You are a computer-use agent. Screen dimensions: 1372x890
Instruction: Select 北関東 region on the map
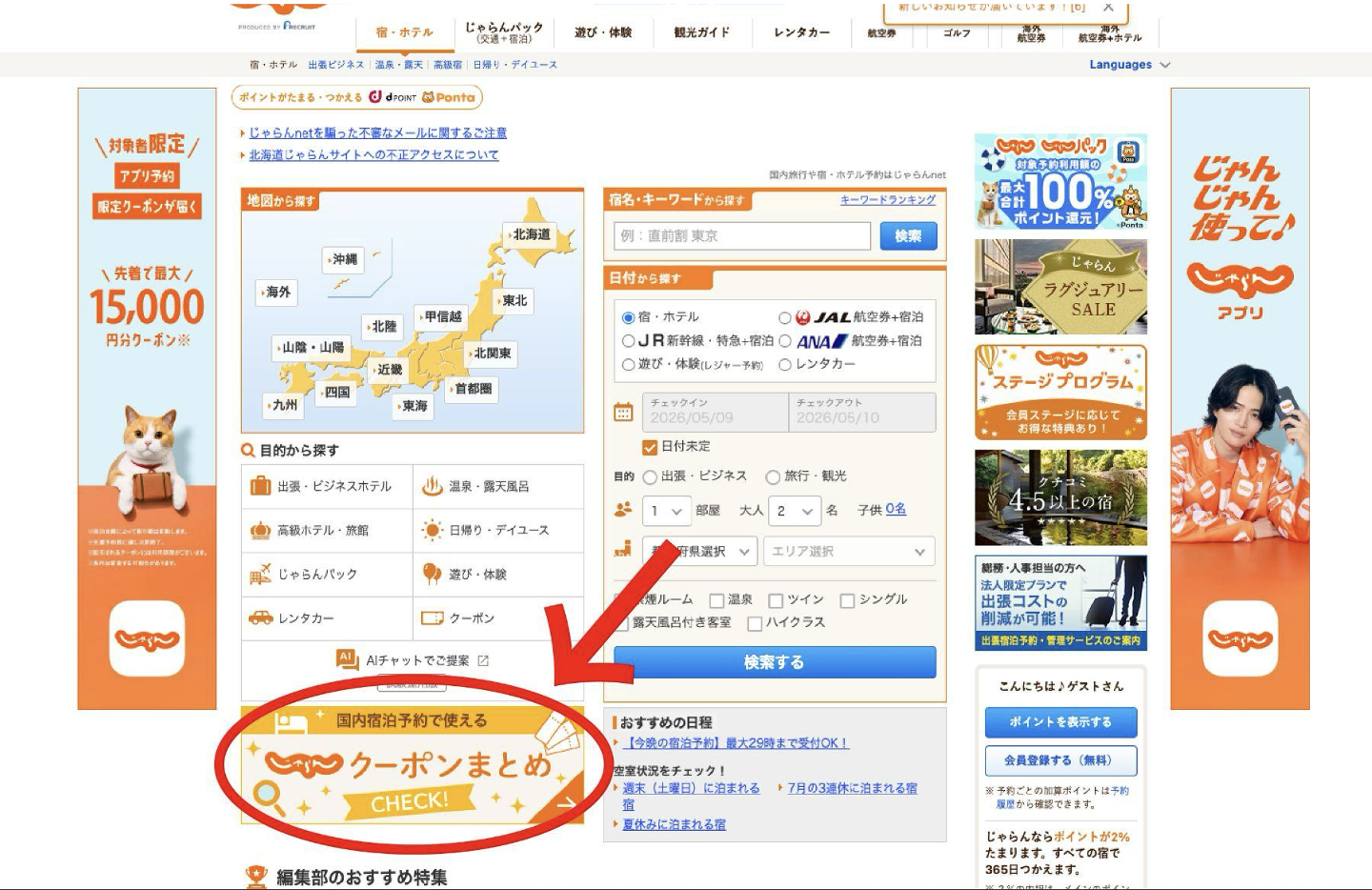pos(491,354)
